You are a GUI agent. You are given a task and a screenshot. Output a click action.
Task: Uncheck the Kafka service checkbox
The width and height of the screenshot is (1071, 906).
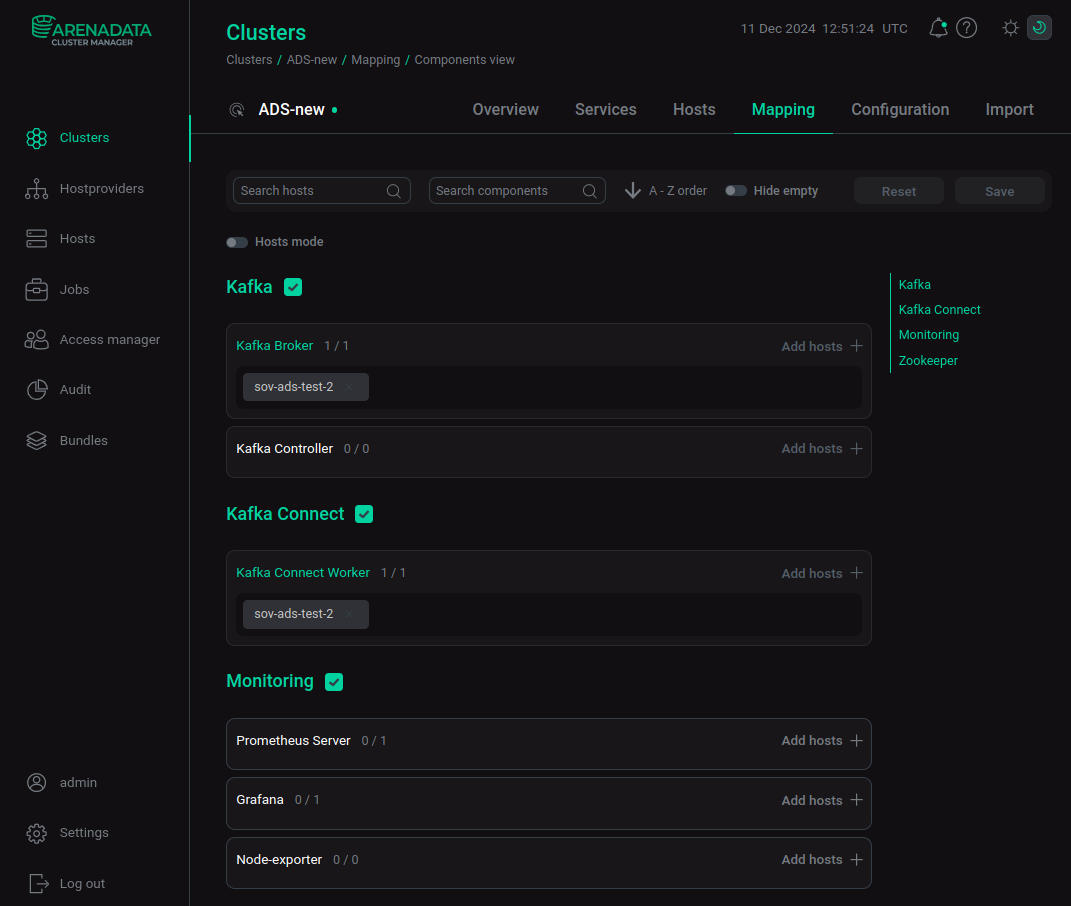(293, 287)
